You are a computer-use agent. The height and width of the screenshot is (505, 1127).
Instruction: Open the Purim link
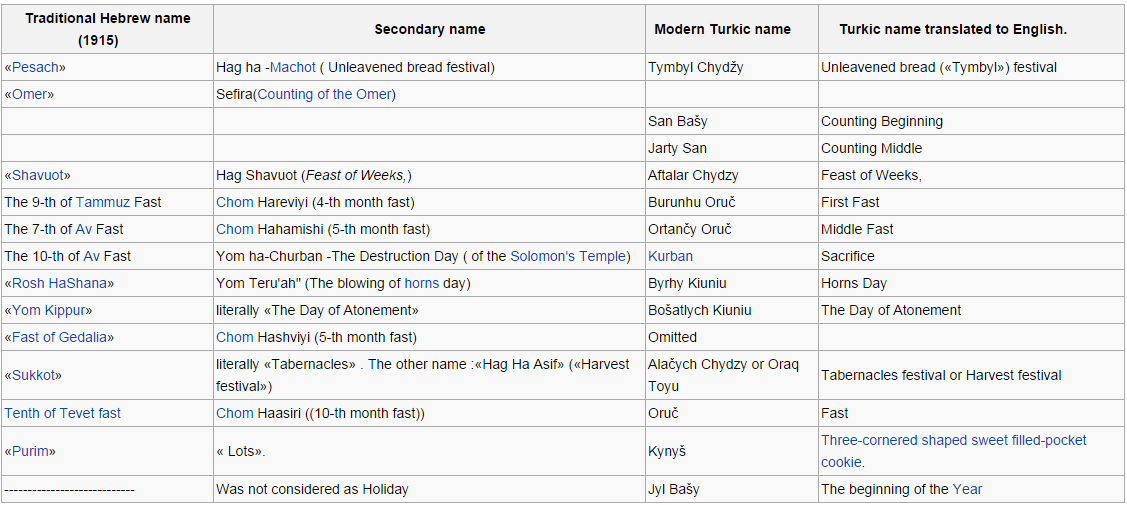[x=33, y=451]
